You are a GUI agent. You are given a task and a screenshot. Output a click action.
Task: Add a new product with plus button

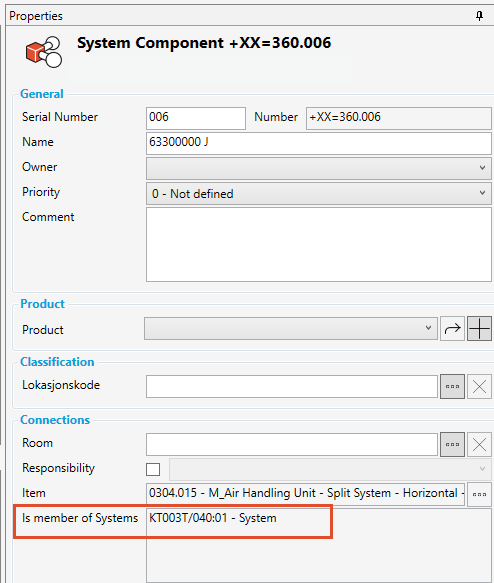pyautogui.click(x=480, y=328)
